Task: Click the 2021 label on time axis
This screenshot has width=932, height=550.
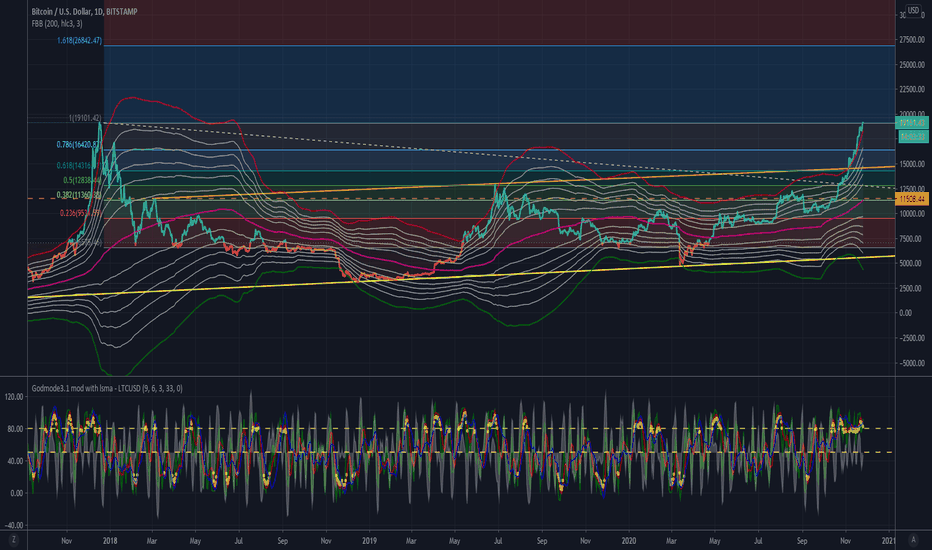Action: pyautogui.click(x=889, y=541)
